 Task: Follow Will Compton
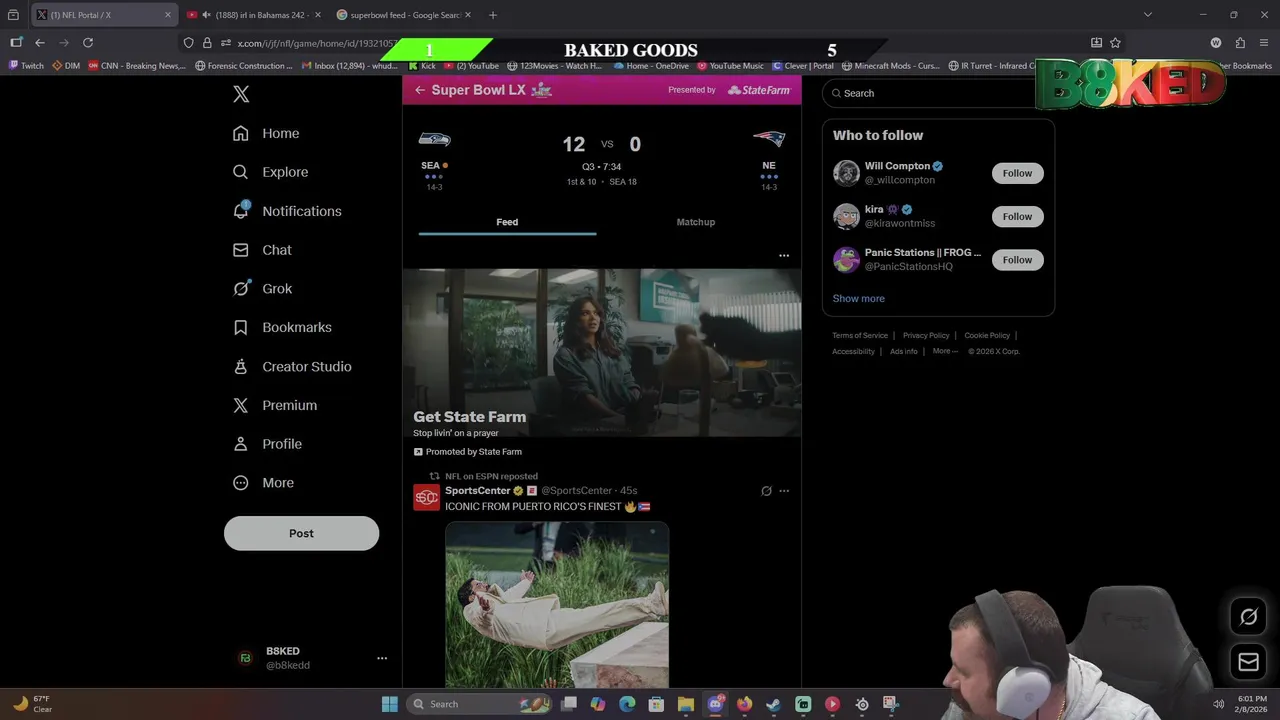point(1017,173)
